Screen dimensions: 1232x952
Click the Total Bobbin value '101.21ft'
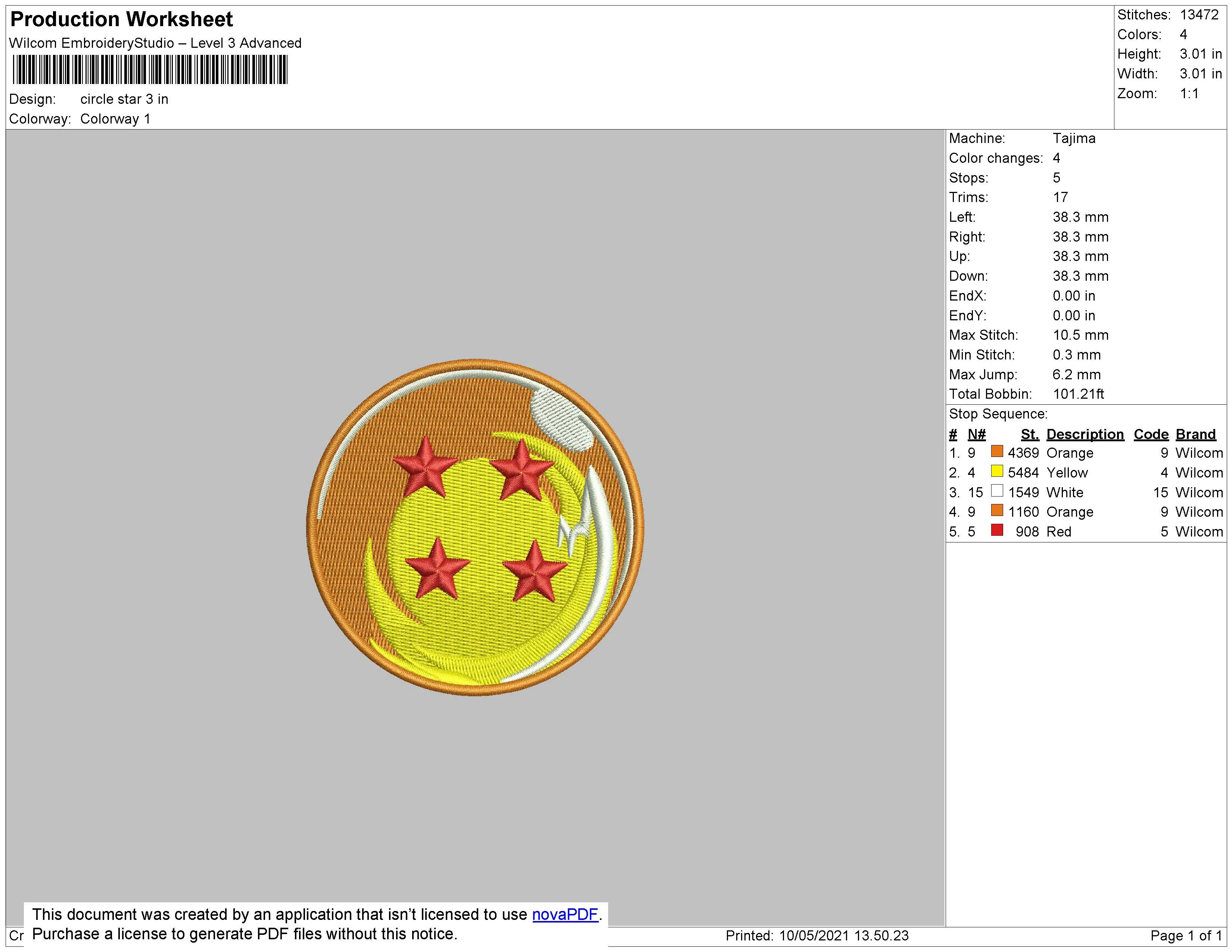[x=1078, y=394]
